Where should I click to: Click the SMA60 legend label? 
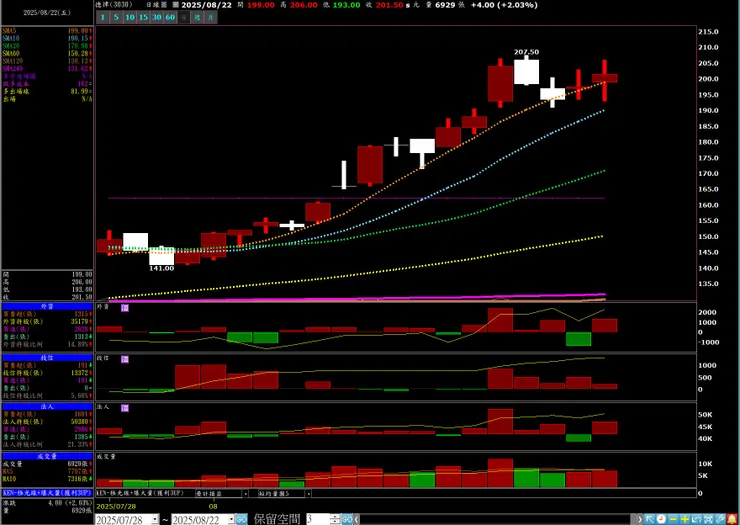pyautogui.click(x=11, y=53)
